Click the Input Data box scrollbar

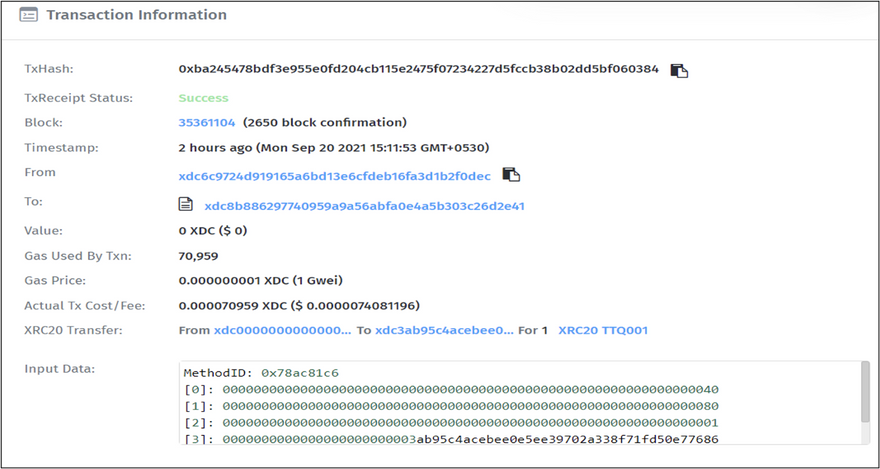click(x=864, y=393)
